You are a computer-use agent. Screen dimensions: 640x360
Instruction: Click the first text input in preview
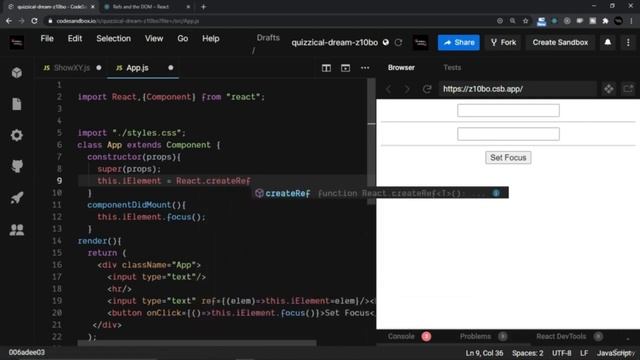click(x=508, y=110)
